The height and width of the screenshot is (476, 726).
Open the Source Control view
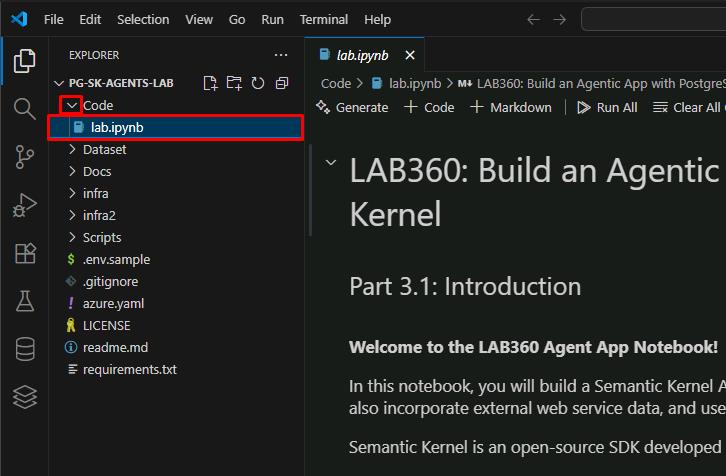[24, 156]
